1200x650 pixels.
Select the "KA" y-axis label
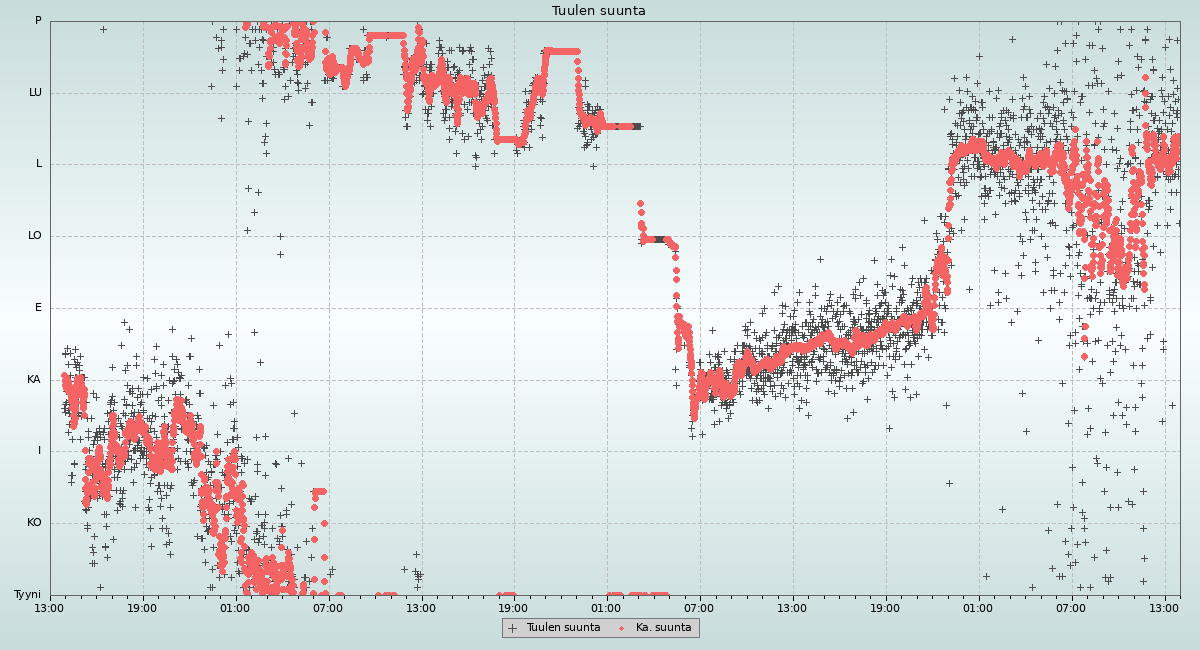click(34, 380)
